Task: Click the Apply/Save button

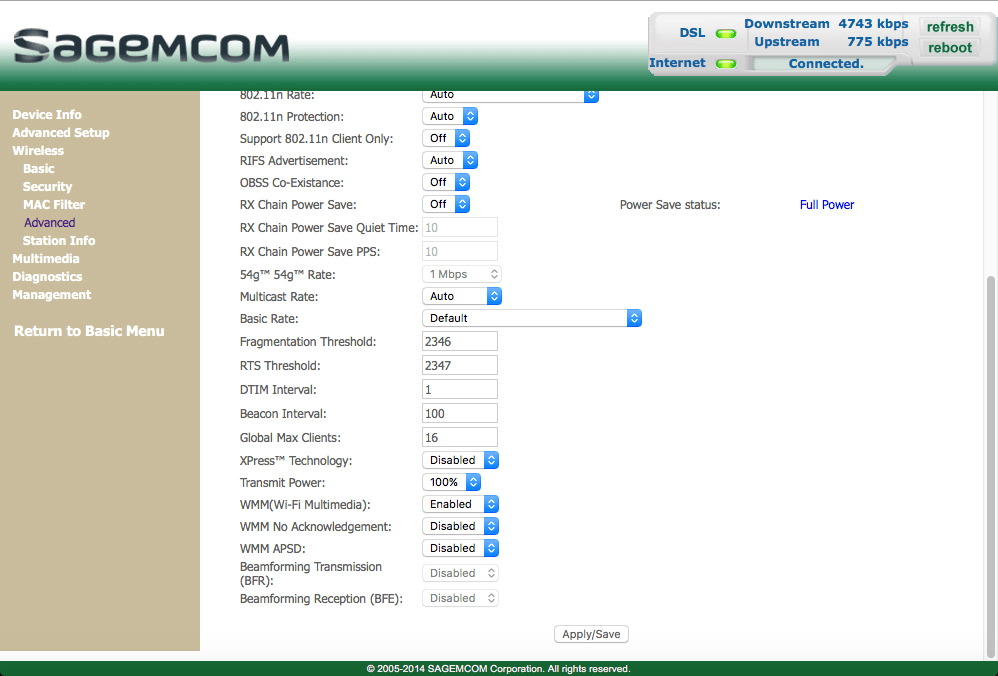Action: 590,633
